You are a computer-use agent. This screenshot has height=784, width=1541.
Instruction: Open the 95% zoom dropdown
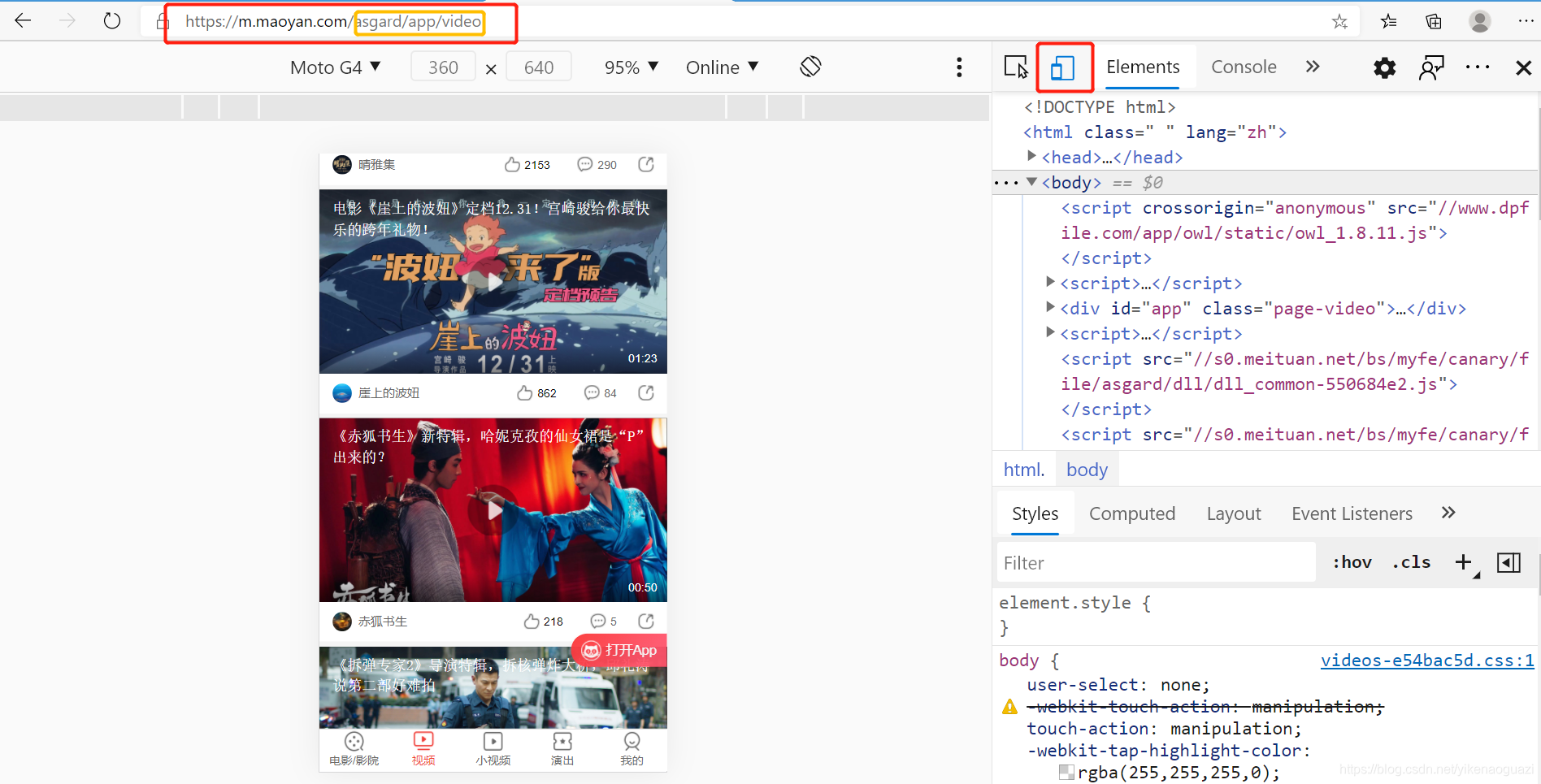632,67
